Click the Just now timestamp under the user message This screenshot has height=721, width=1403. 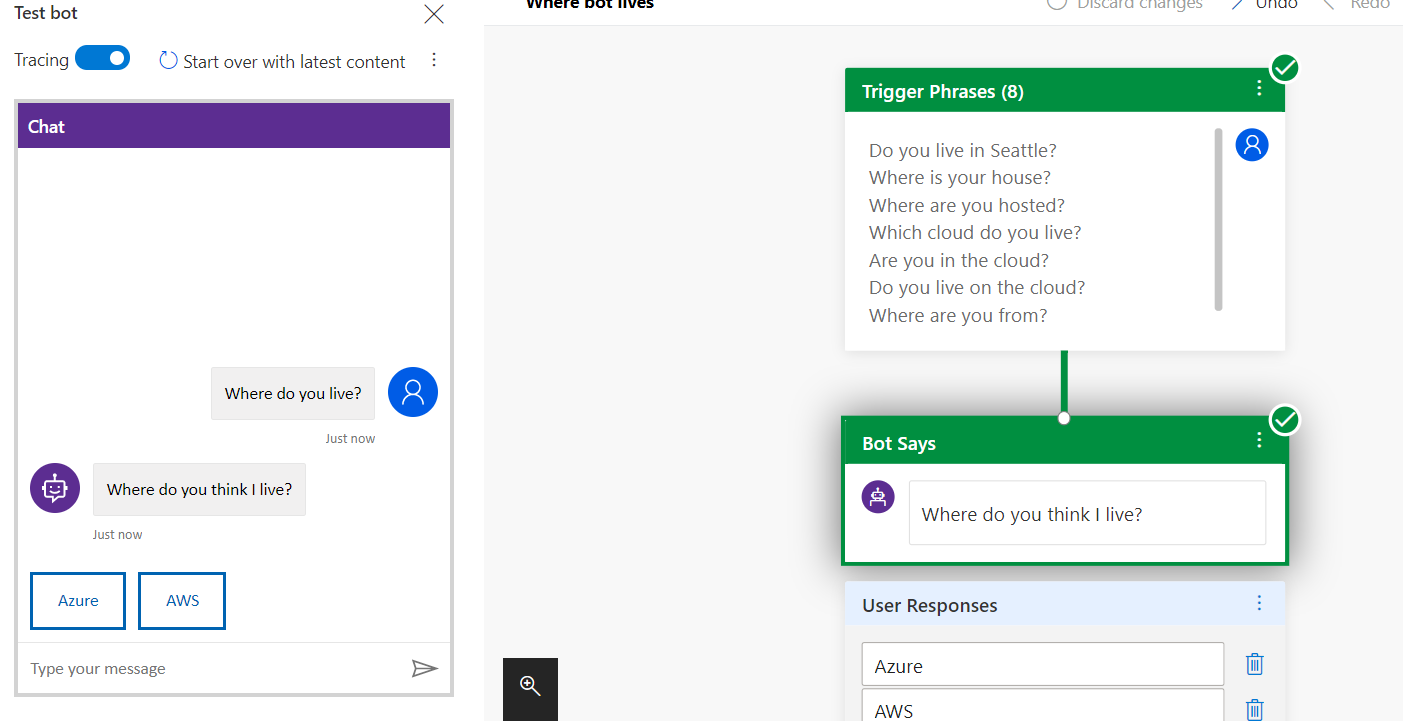coord(350,438)
